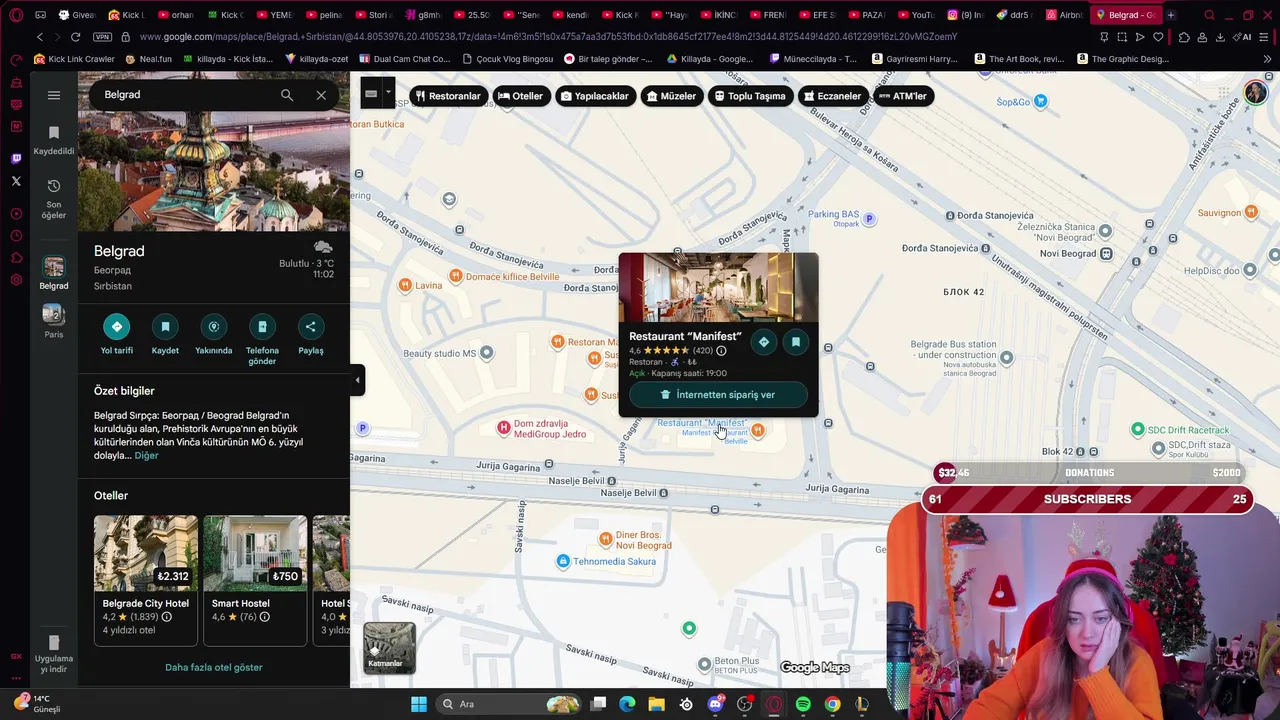Viewport: 1280px width, 720px height.
Task: Click save bookmark icon on Manifest card
Action: (796, 342)
